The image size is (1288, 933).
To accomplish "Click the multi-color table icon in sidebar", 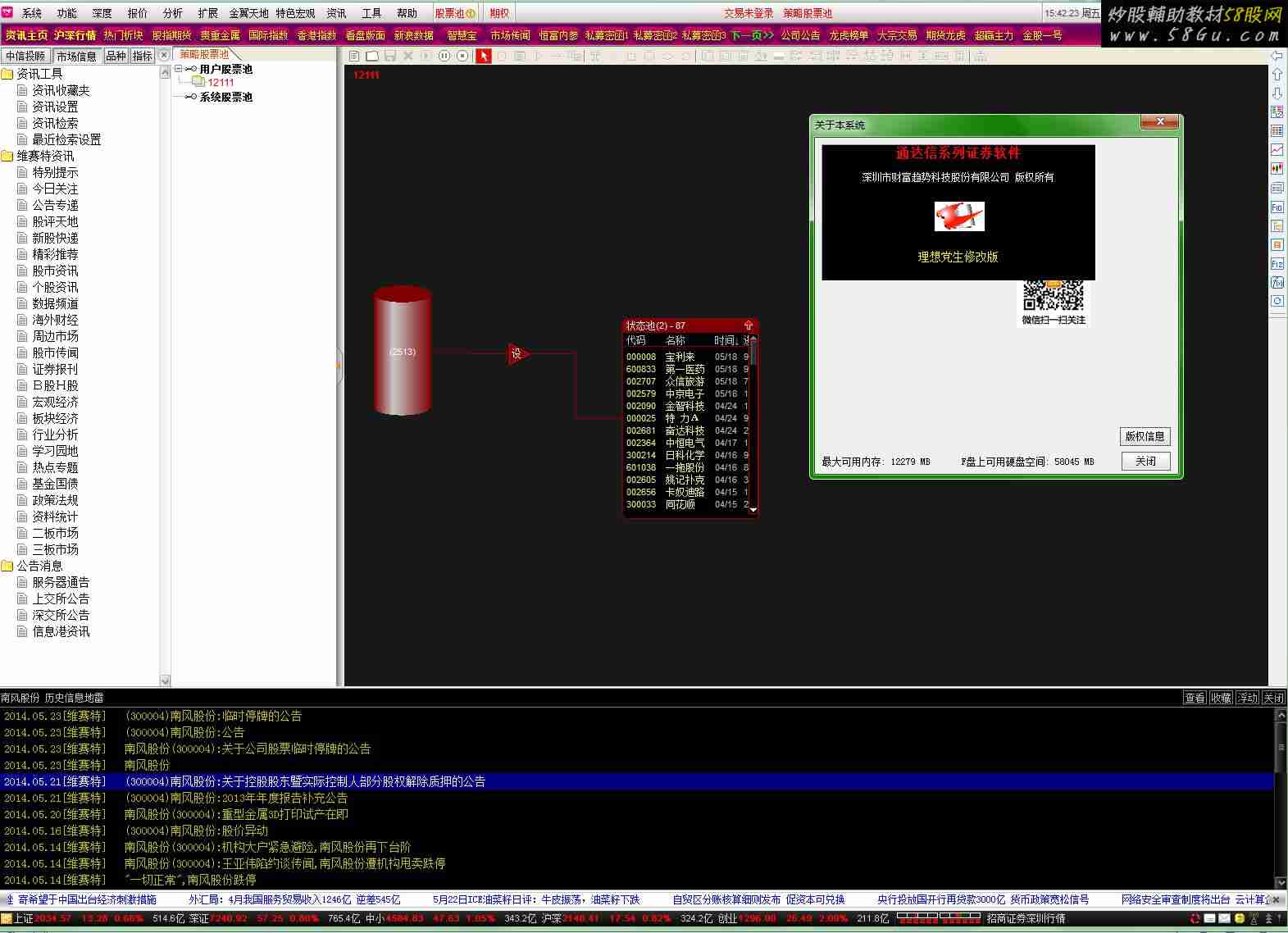I will [x=1277, y=112].
